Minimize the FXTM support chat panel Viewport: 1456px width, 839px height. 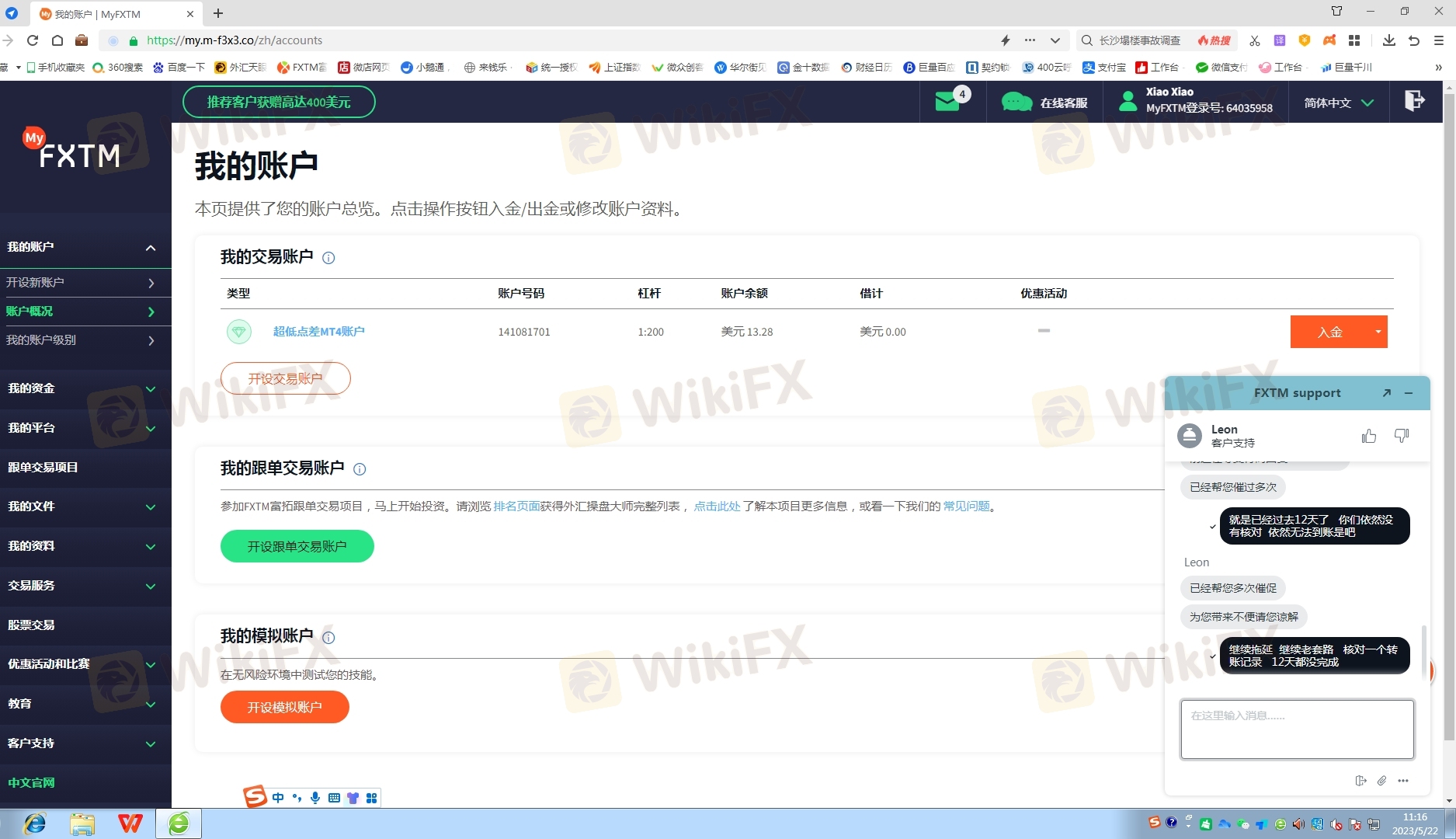[1409, 393]
